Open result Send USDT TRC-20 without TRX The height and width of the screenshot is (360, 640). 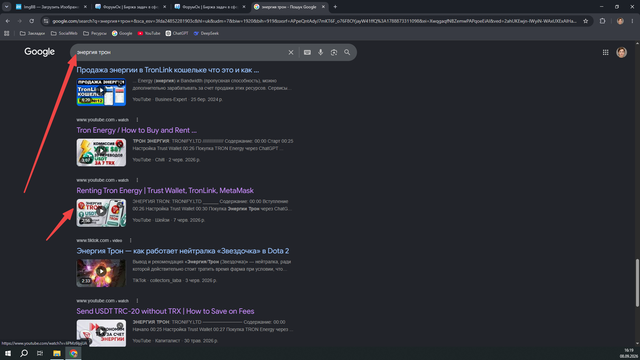[165, 311]
